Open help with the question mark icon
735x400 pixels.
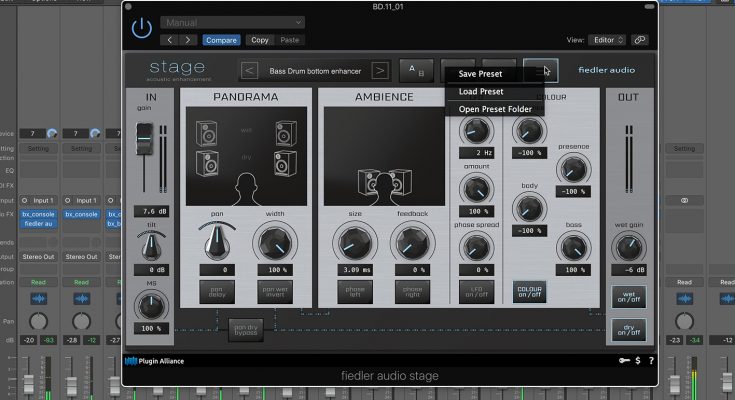(x=651, y=360)
